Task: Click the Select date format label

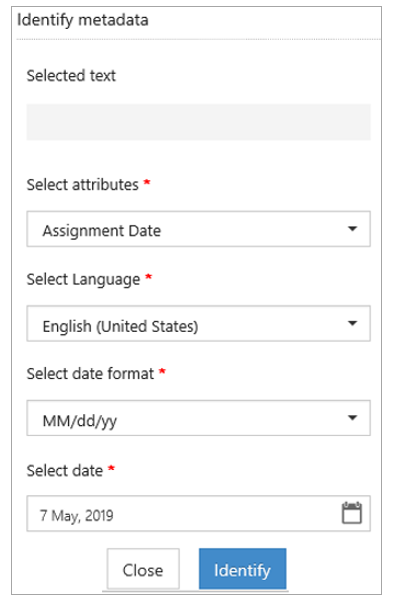Action: (x=90, y=373)
